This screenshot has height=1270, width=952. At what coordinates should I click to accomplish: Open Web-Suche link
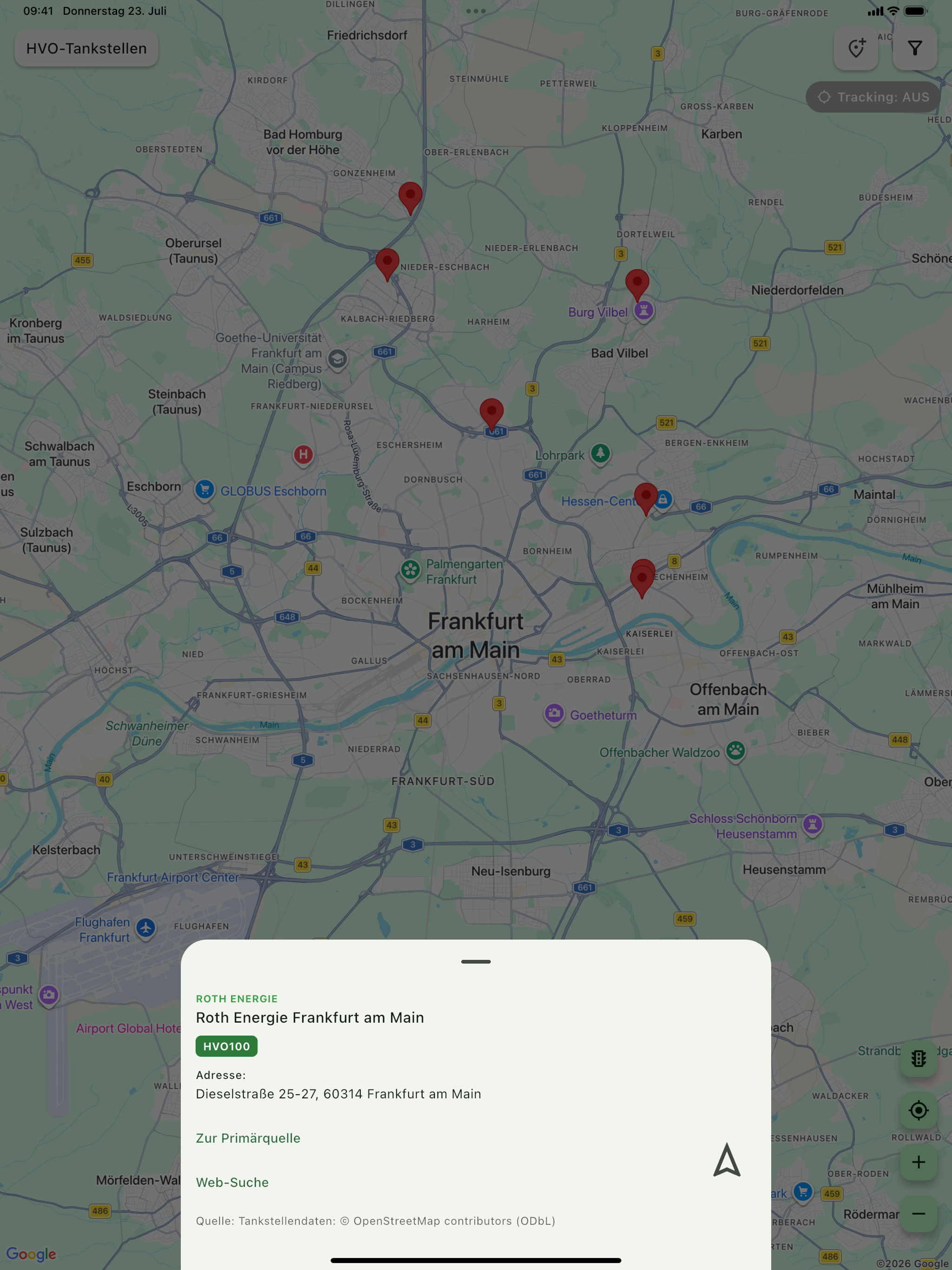tap(232, 1182)
